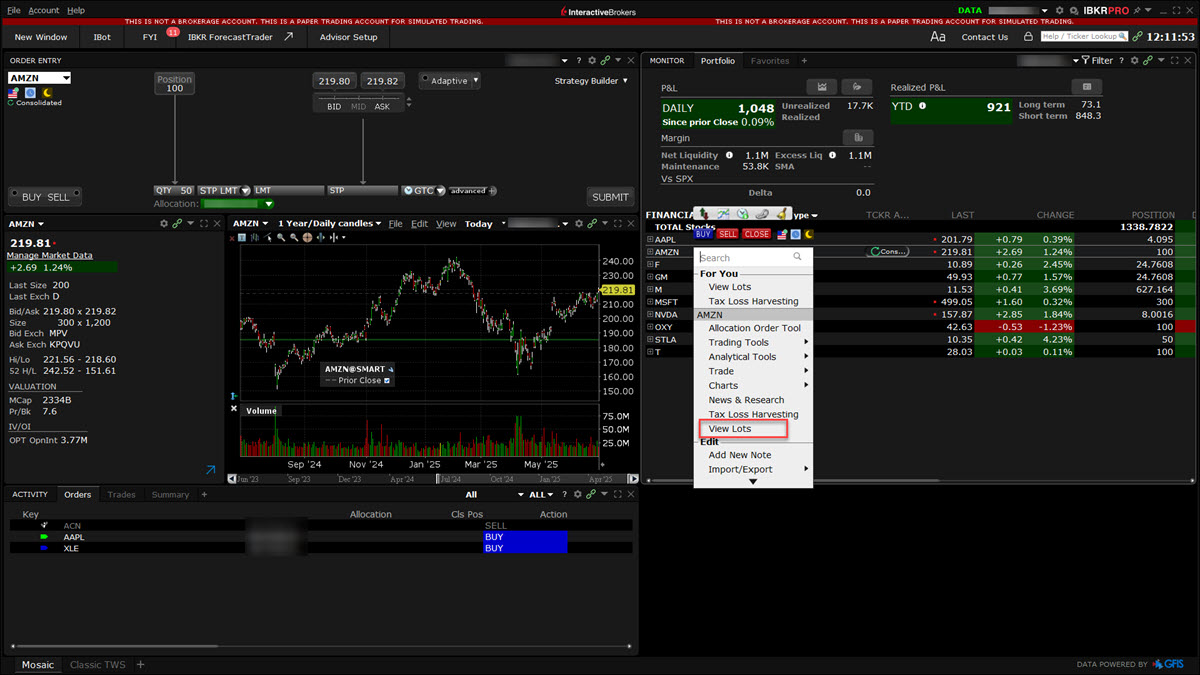Click the yellow moon icon in Order Entry
Viewport: 1200px width, 675px height.
46,93
